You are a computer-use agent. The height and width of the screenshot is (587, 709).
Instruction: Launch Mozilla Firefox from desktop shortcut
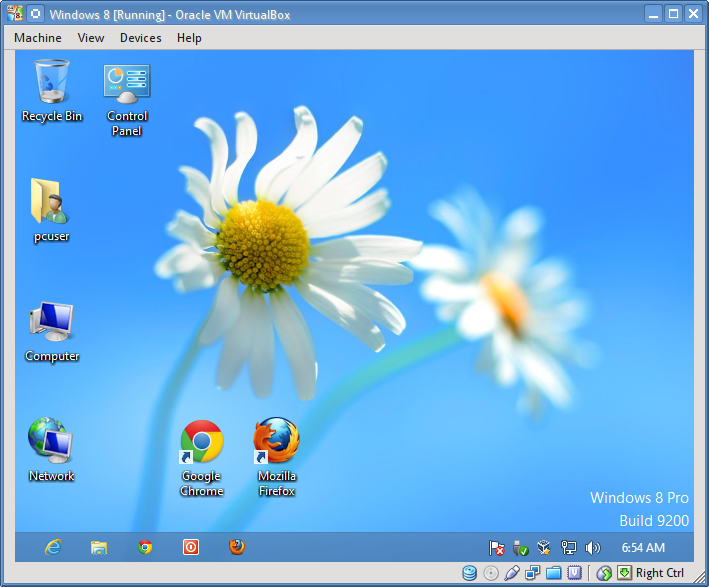pyautogui.click(x=276, y=442)
